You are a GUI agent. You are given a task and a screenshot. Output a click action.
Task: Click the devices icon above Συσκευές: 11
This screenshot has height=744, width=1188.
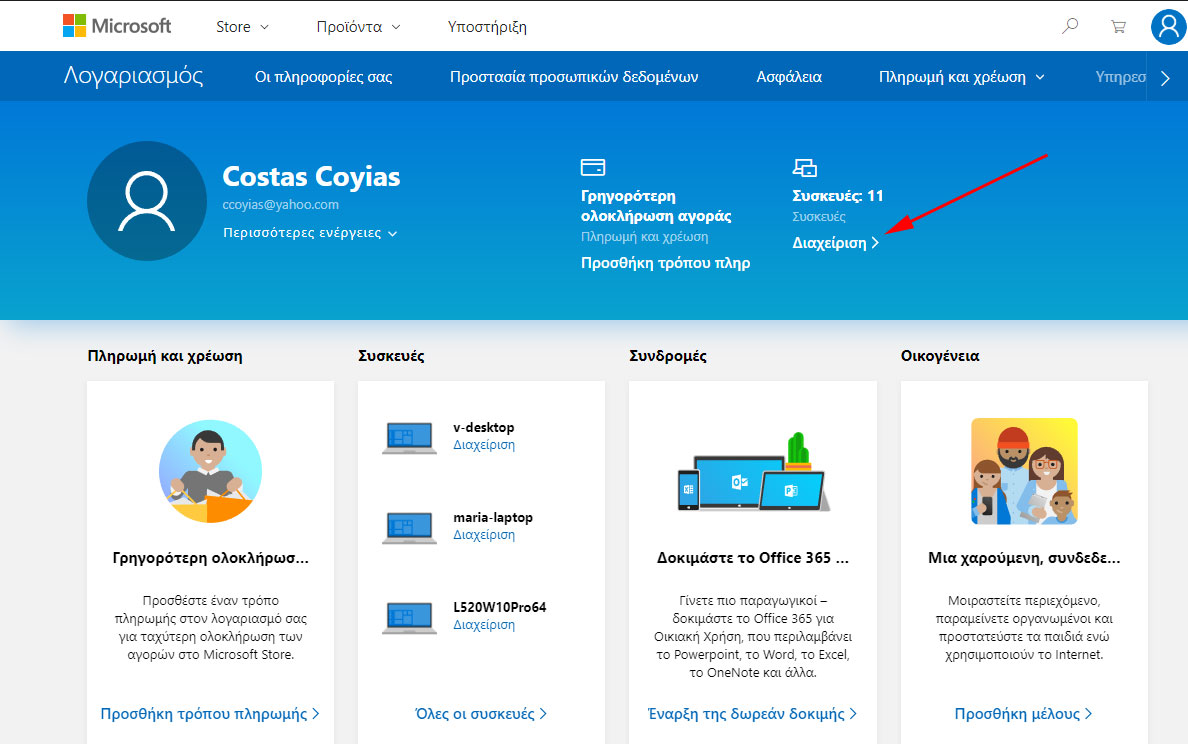(805, 167)
